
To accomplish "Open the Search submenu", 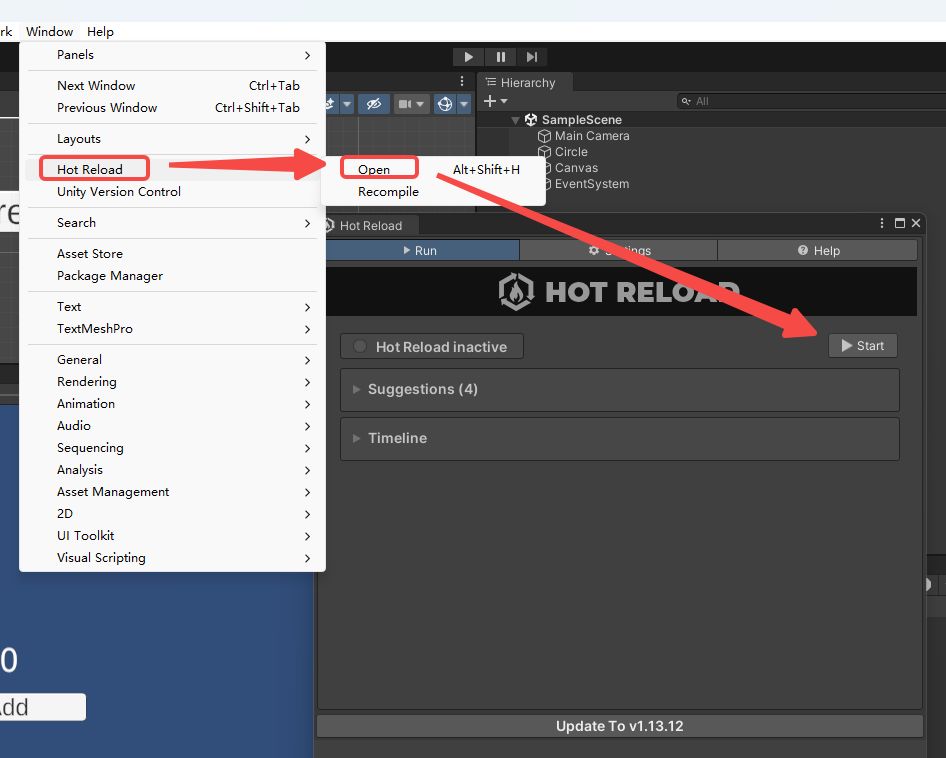I will coord(173,223).
